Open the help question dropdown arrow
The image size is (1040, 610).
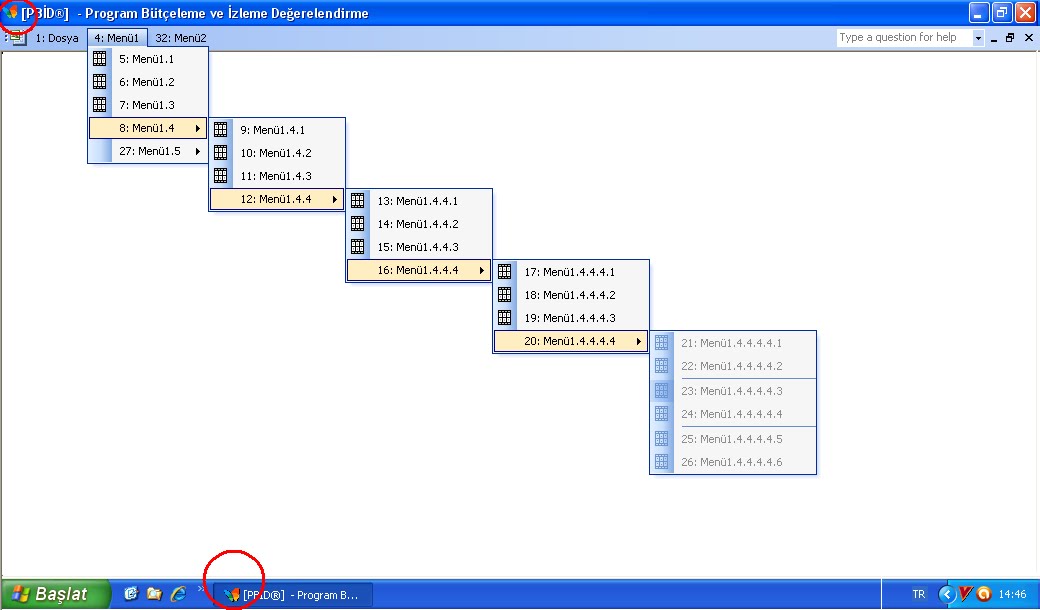978,38
